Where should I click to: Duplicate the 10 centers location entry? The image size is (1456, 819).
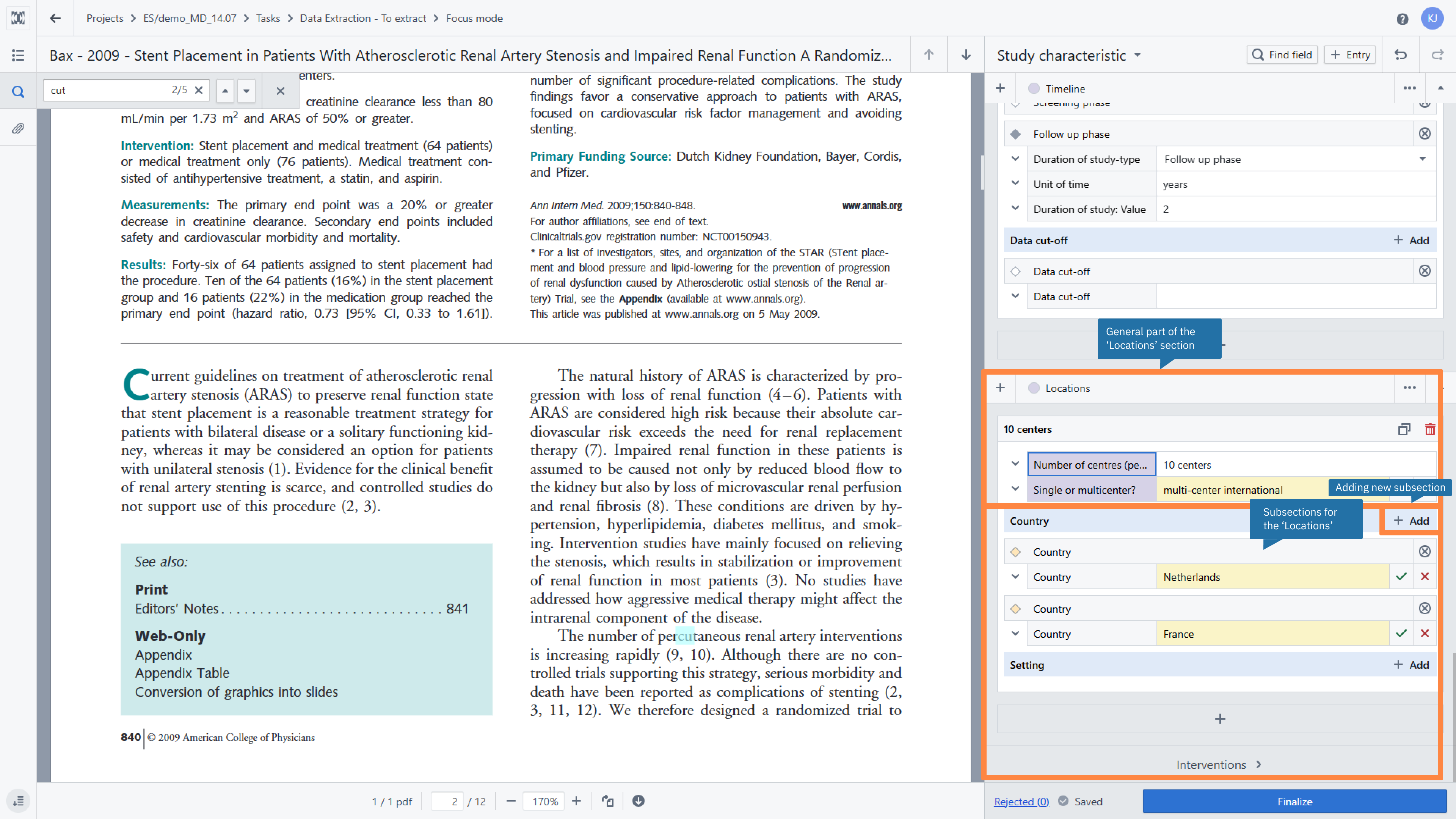pyautogui.click(x=1404, y=430)
